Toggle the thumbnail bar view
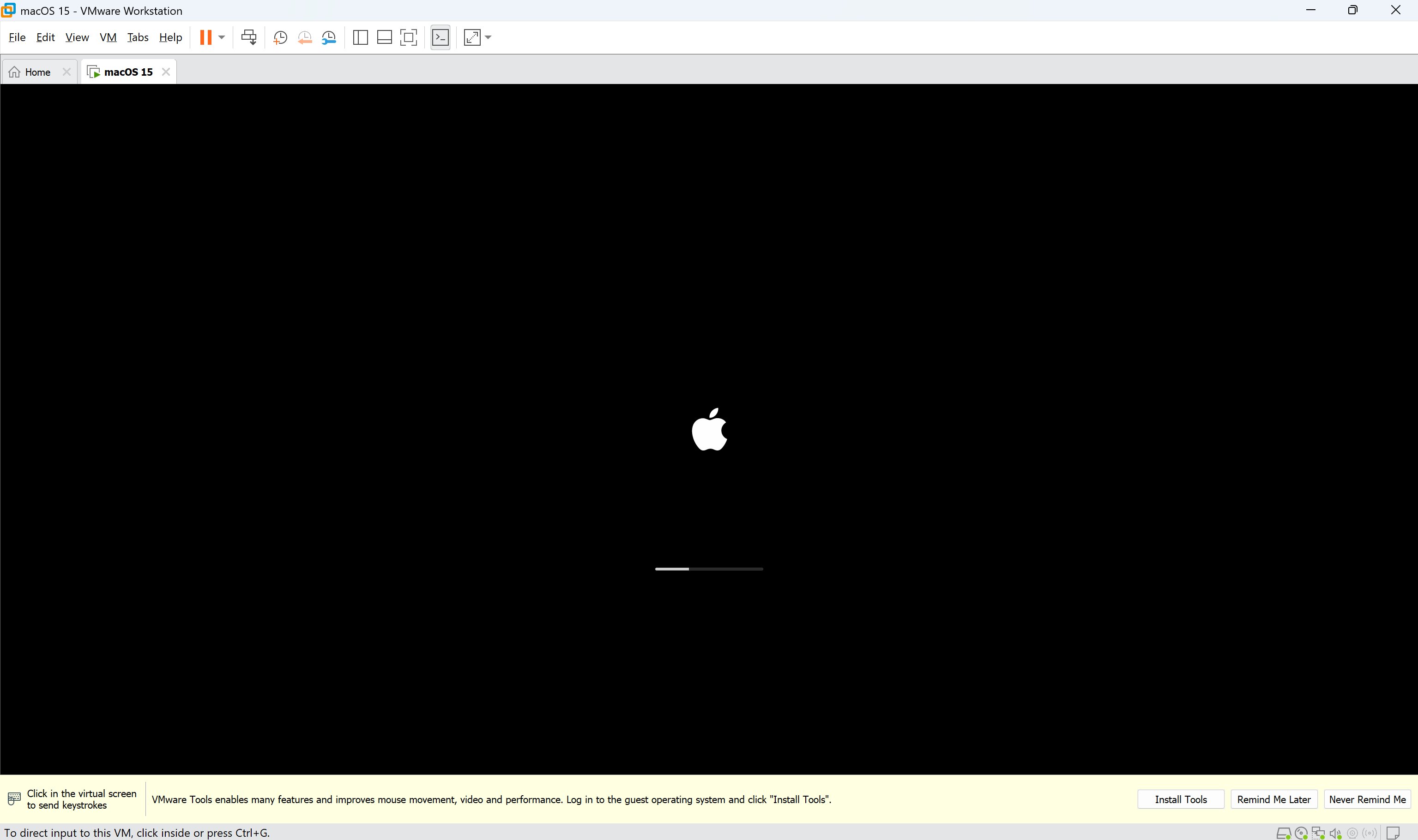Image resolution: width=1418 pixels, height=840 pixels. (x=385, y=37)
